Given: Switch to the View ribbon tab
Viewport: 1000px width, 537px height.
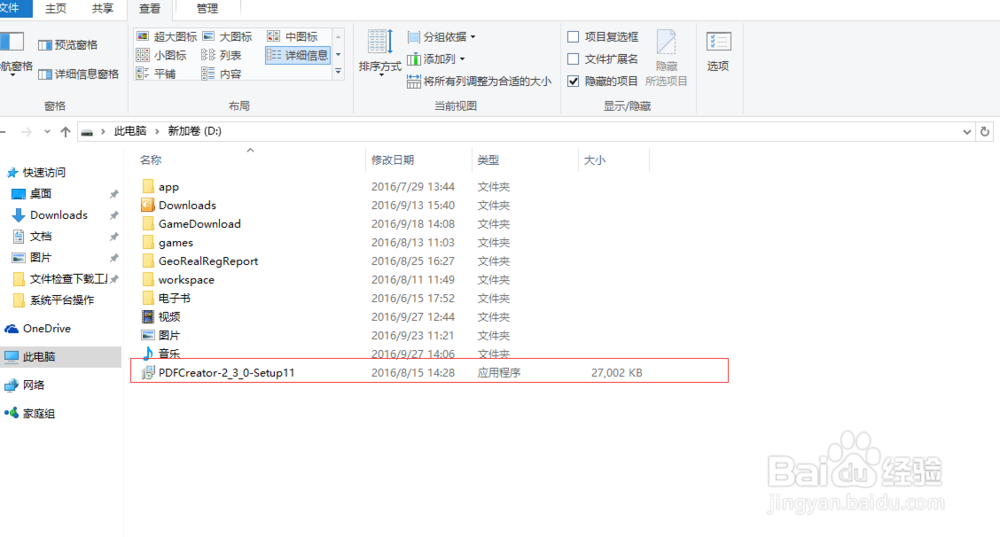Looking at the screenshot, I should coord(150,8).
